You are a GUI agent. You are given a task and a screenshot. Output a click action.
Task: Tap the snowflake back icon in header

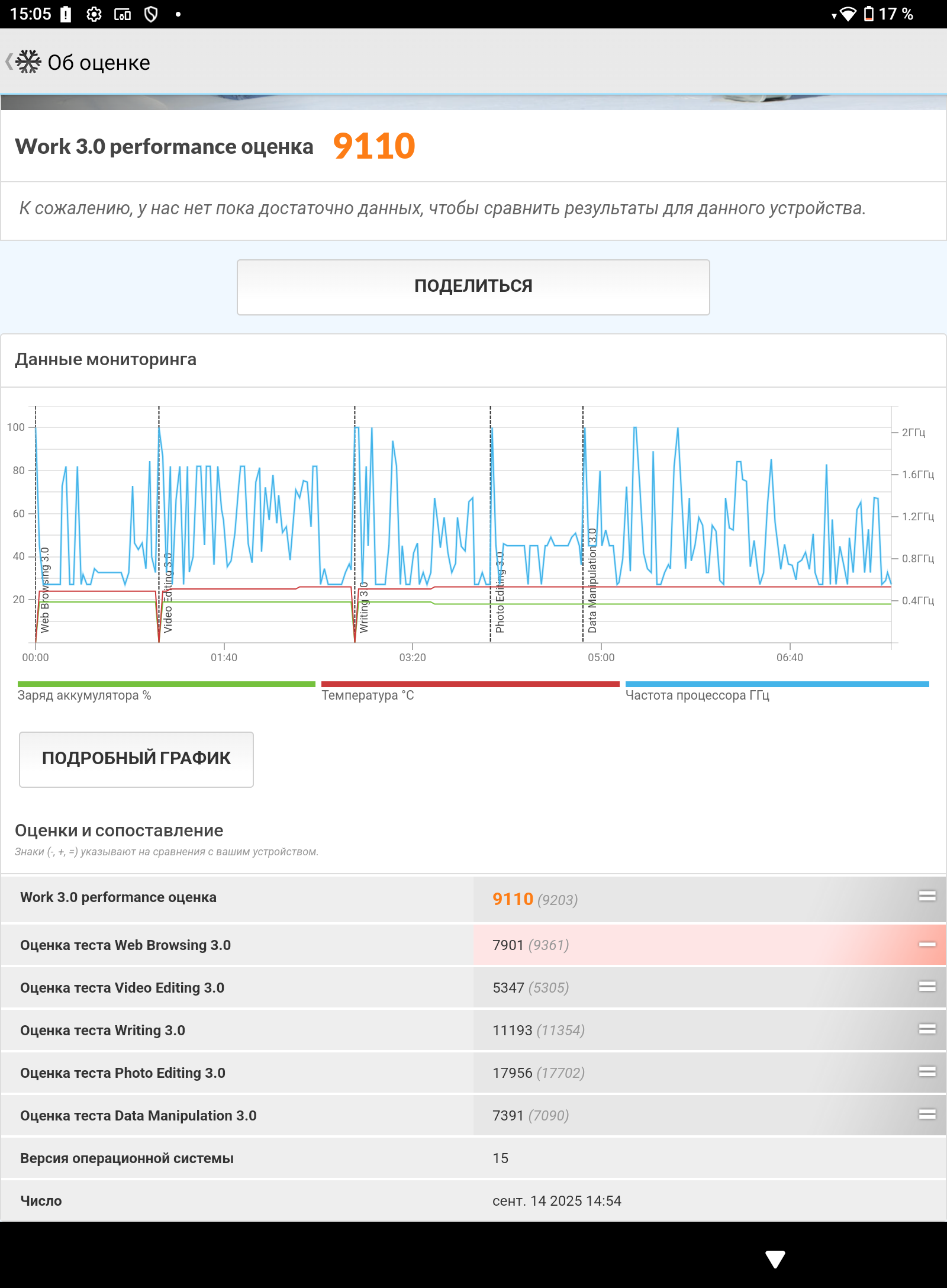coord(27,62)
